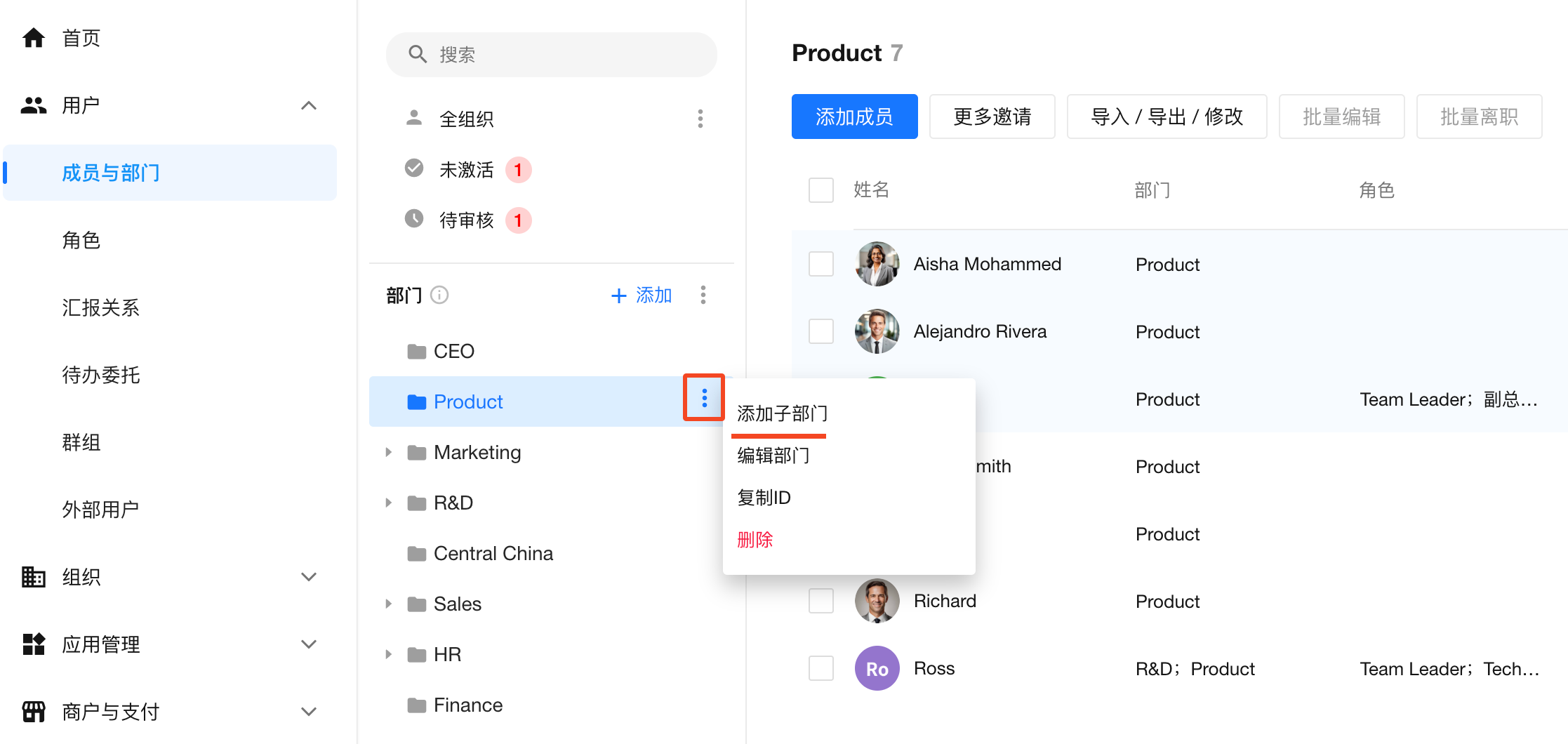Image resolution: width=1568 pixels, height=744 pixels.
Task: Click the 应用管理 apps icon
Action: [x=34, y=644]
